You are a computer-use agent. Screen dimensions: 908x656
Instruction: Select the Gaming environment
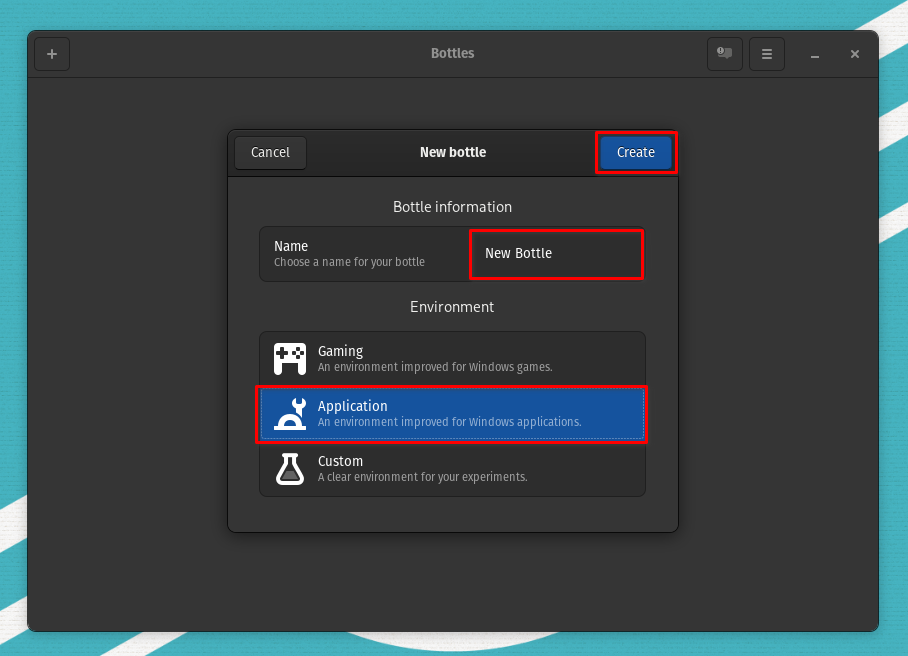pyautogui.click(x=452, y=358)
